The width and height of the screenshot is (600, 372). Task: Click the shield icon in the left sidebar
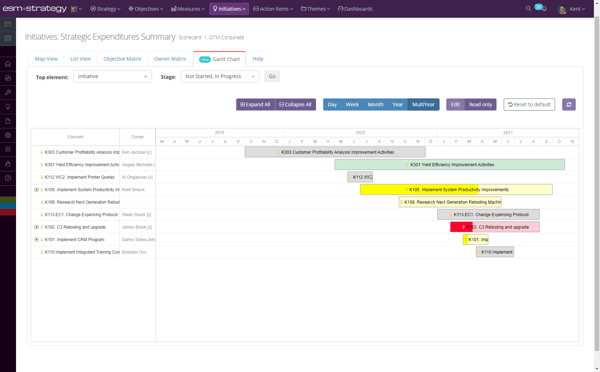click(x=8, y=149)
